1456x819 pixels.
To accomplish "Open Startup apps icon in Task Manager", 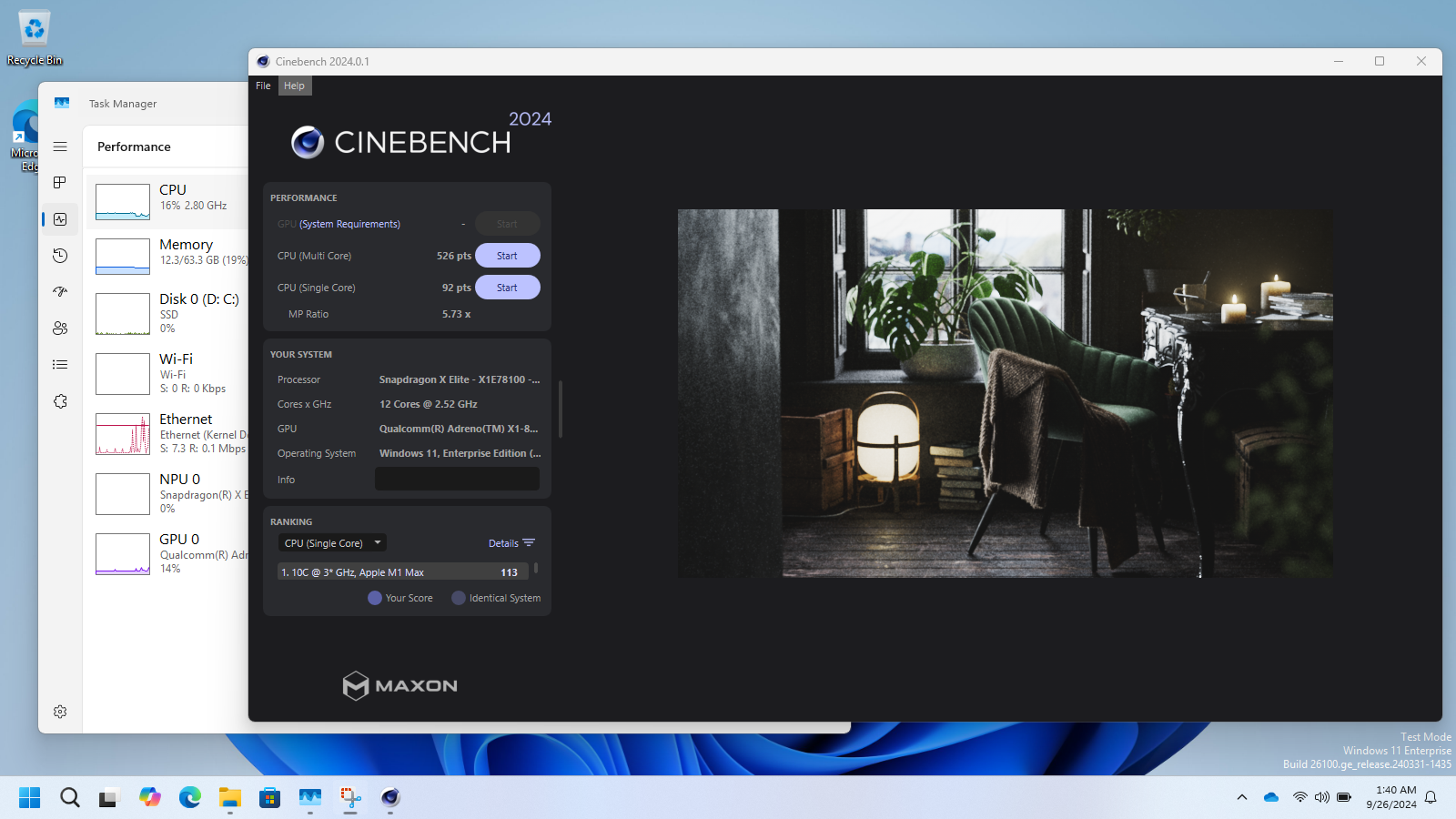I will point(60,292).
